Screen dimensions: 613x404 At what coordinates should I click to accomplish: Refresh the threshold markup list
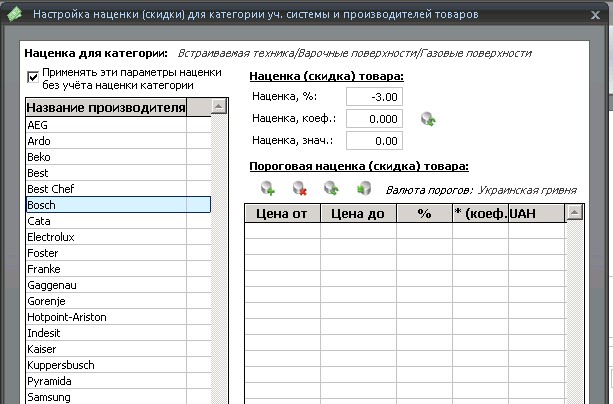331,188
